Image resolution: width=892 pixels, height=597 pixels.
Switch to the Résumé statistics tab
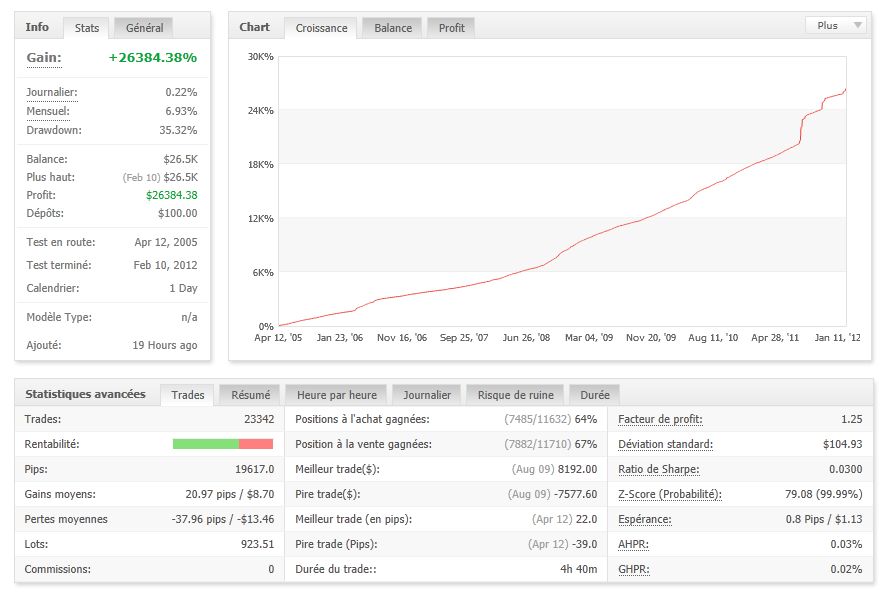point(249,395)
